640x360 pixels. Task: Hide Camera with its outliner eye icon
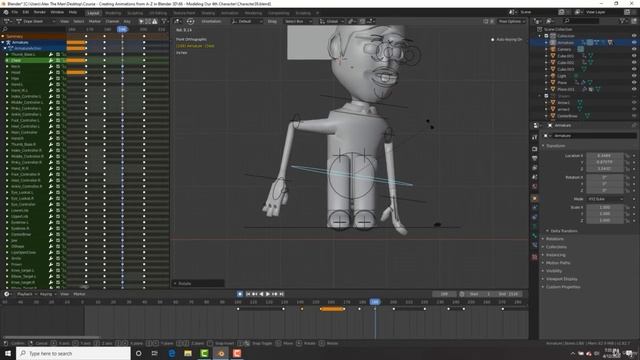(x=634, y=49)
